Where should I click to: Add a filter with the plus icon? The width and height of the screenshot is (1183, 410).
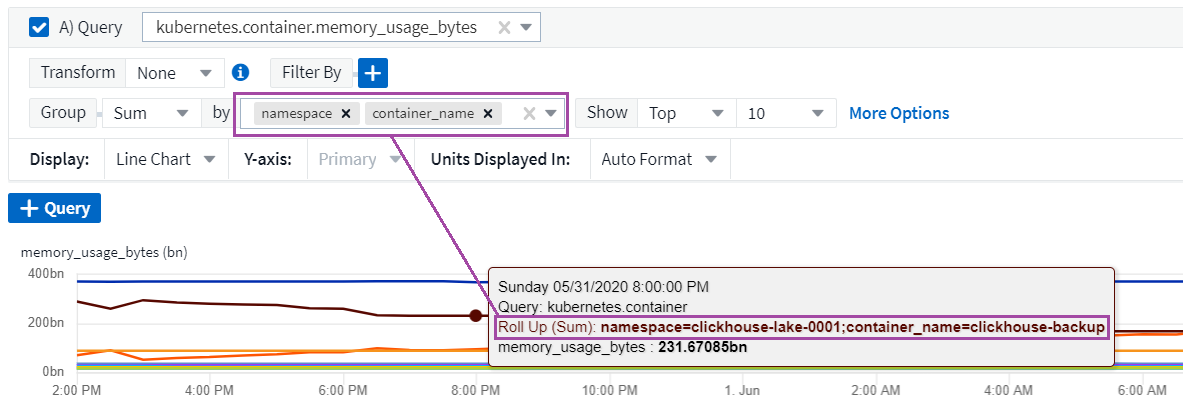pos(373,73)
